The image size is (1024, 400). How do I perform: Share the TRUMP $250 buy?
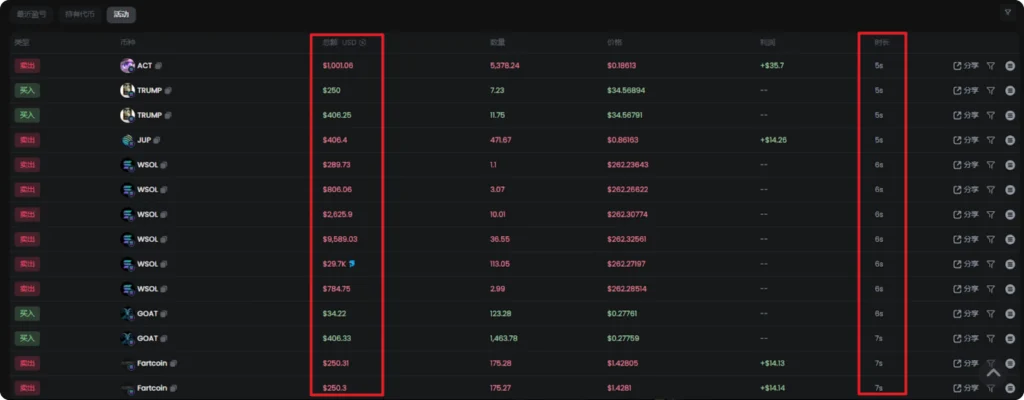coord(966,90)
